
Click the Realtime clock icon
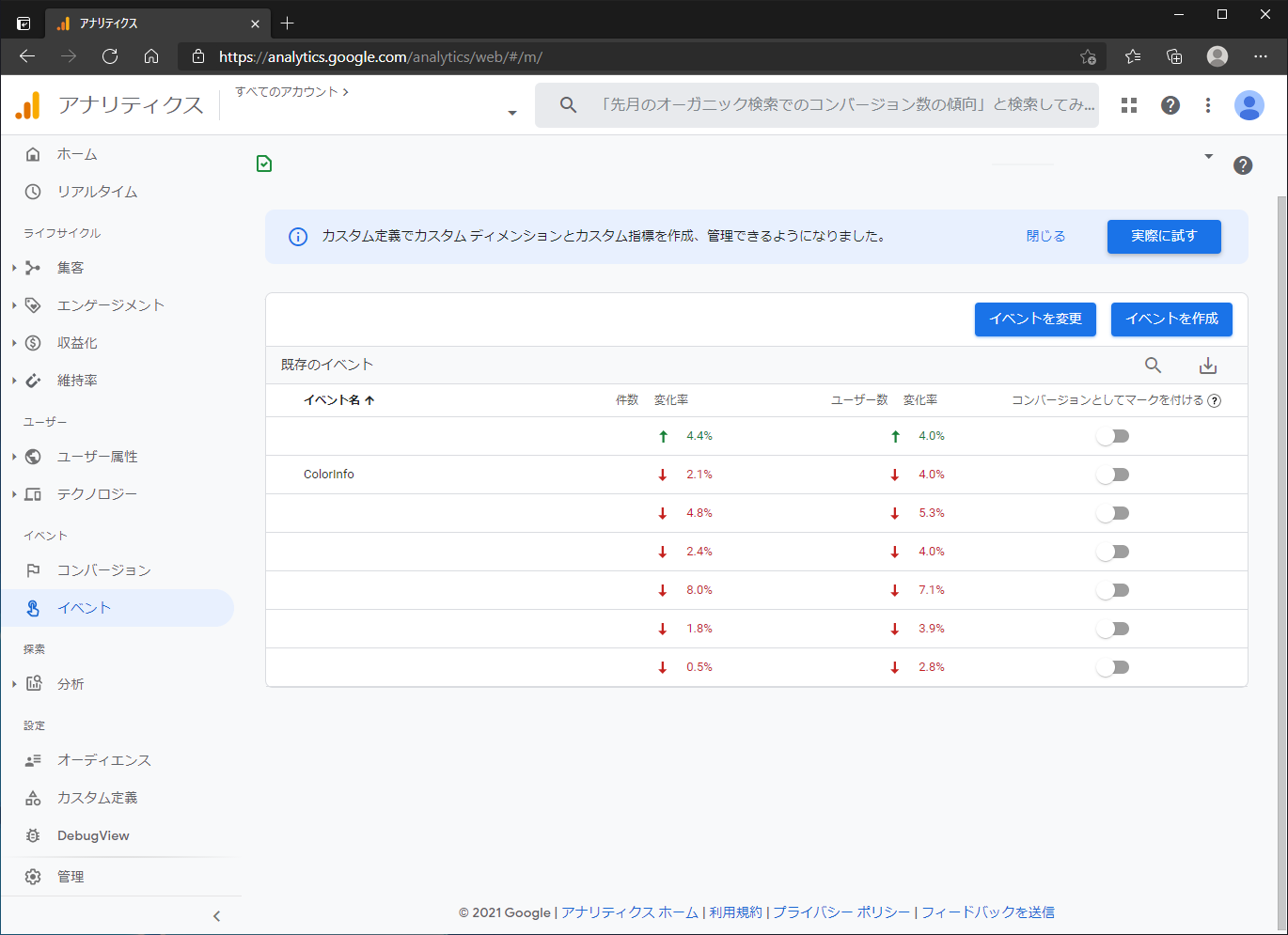click(x=33, y=192)
